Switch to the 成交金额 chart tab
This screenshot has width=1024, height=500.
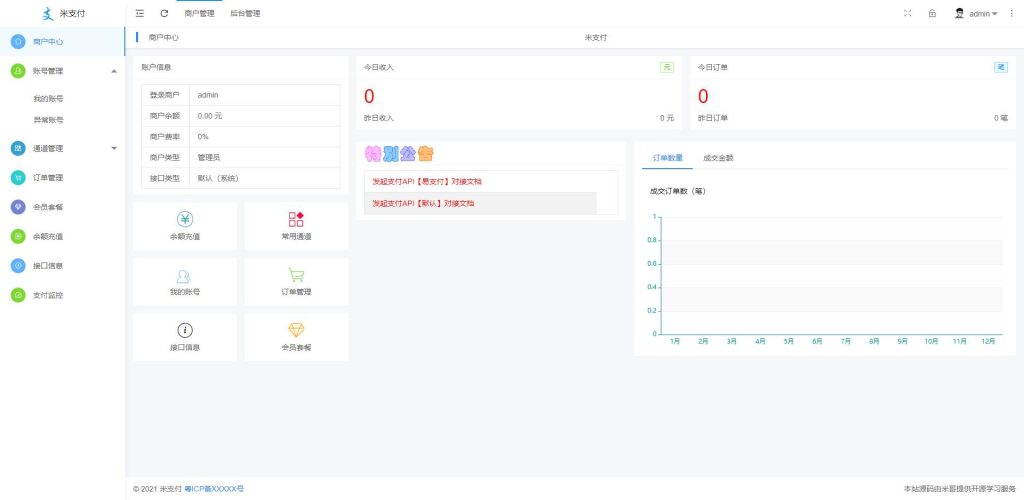718,158
